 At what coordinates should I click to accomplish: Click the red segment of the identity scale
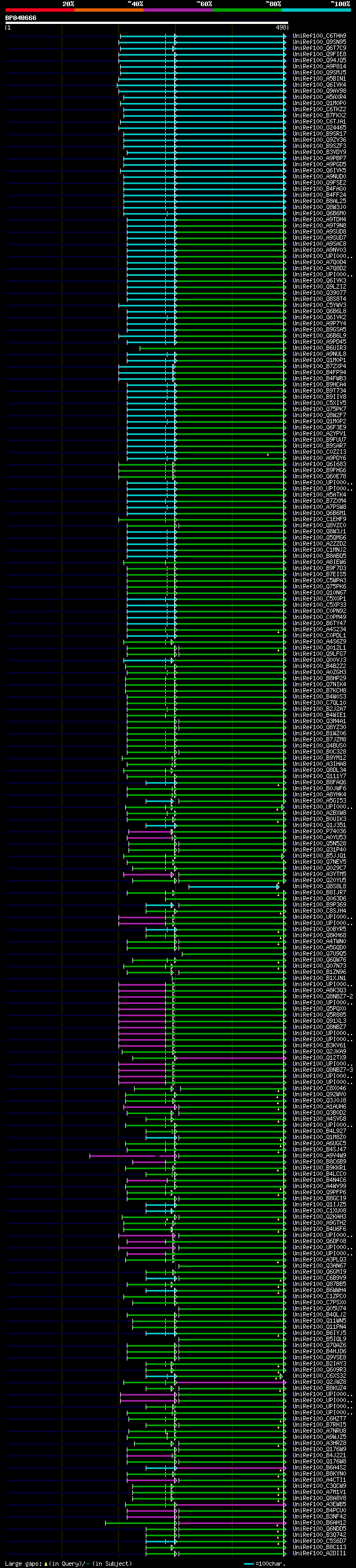[39, 10]
